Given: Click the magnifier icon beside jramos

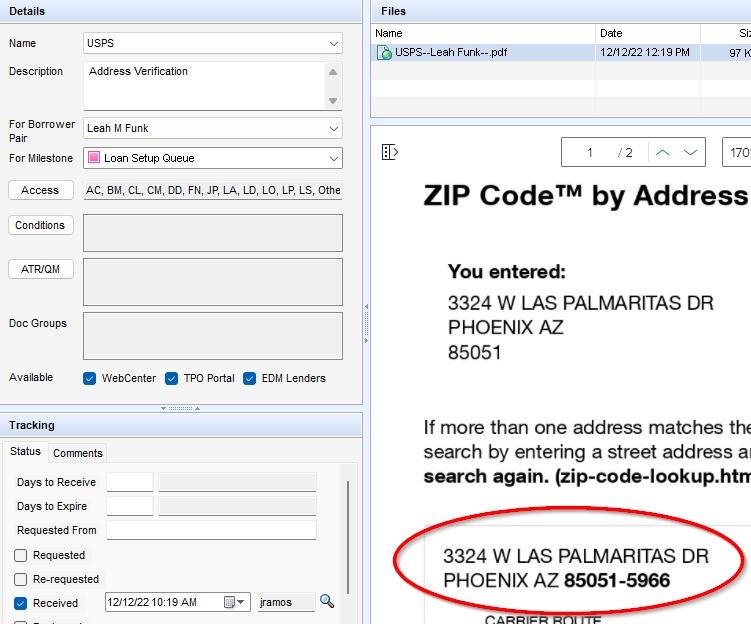Looking at the screenshot, I should (x=326, y=602).
